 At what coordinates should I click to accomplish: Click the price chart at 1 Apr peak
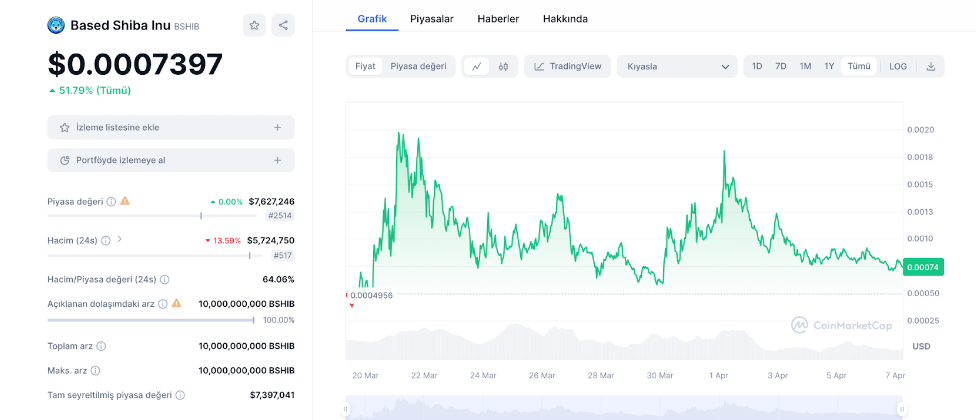[723, 152]
